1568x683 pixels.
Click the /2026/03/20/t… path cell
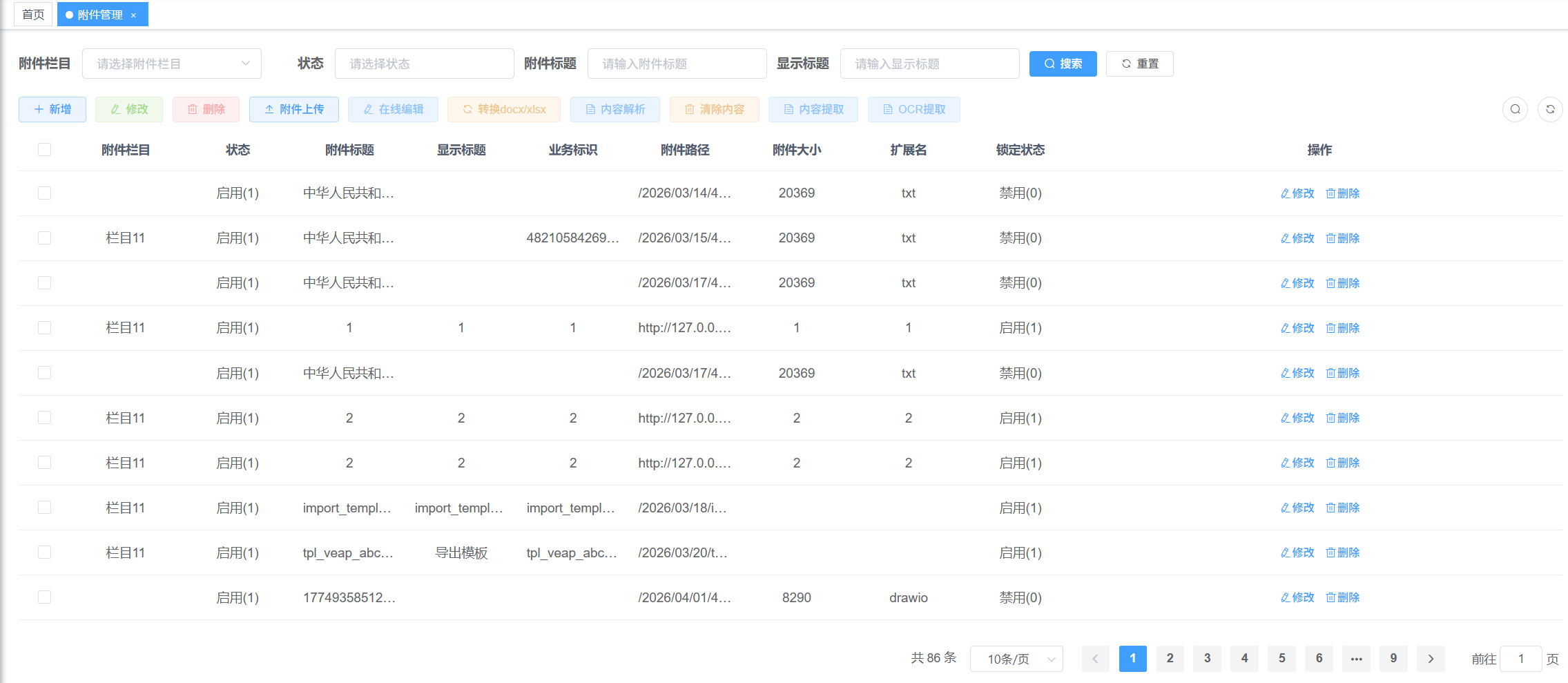click(x=683, y=552)
